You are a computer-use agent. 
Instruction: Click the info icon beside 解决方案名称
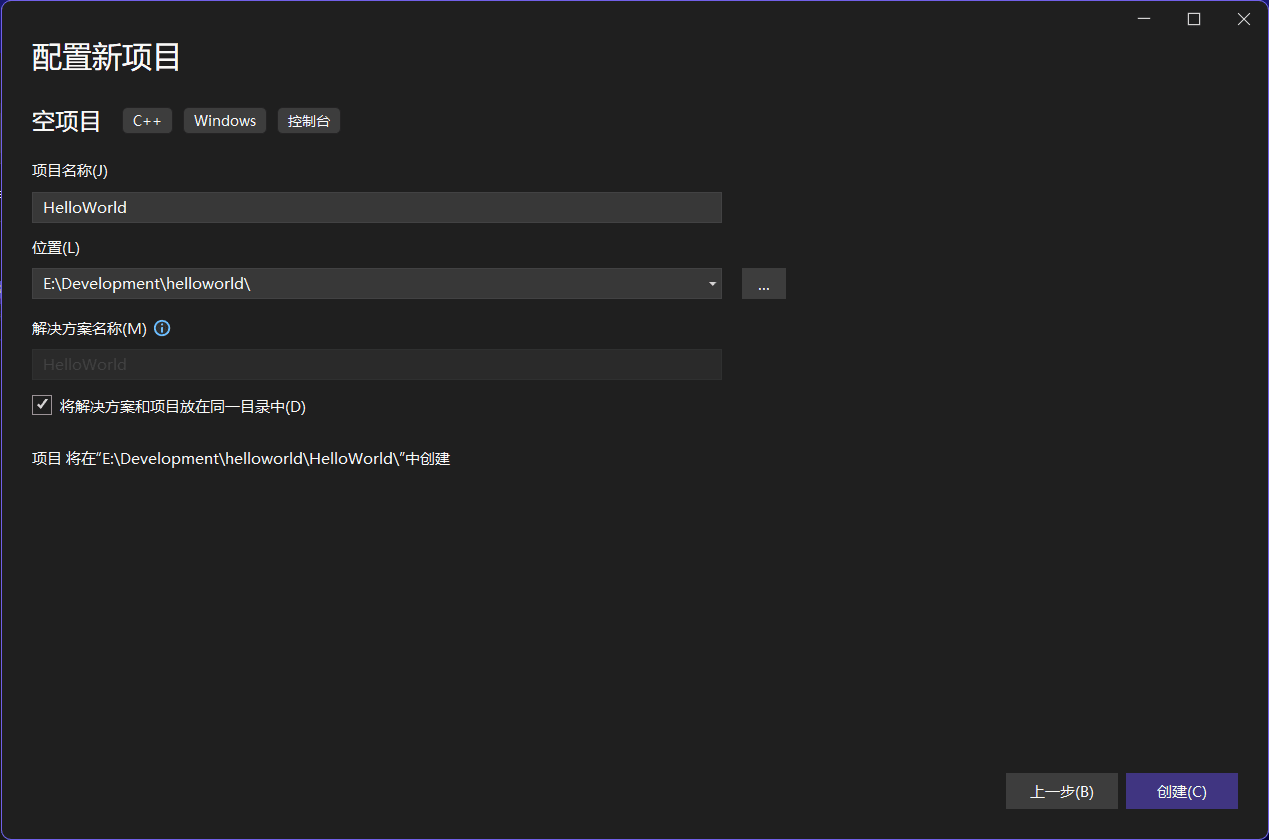tap(162, 328)
